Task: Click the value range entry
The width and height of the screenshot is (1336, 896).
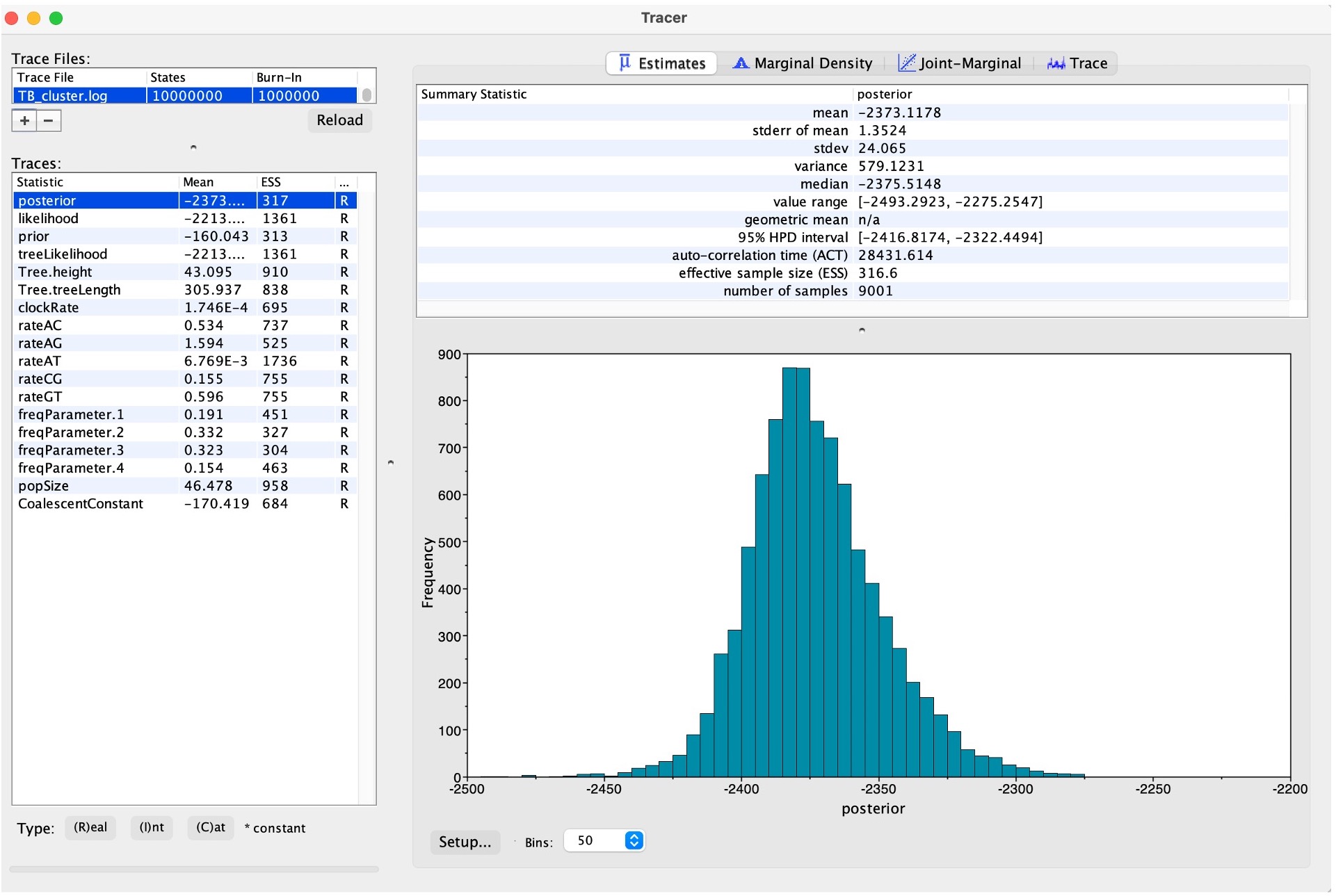Action: tap(950, 202)
